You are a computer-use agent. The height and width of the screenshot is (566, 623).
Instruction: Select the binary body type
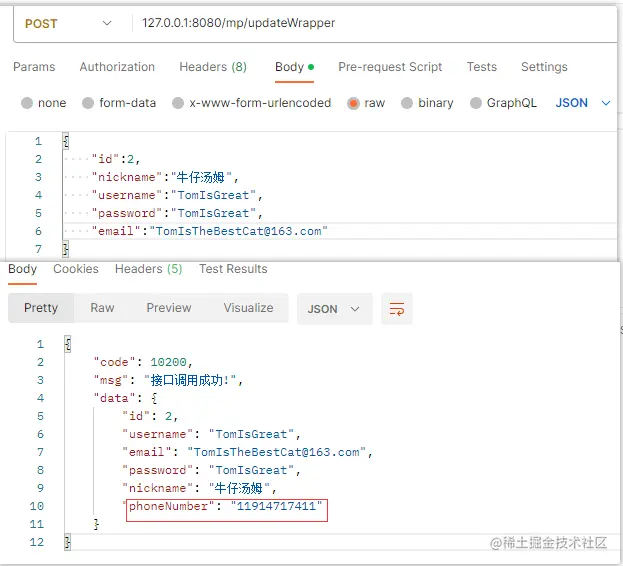tap(427, 103)
